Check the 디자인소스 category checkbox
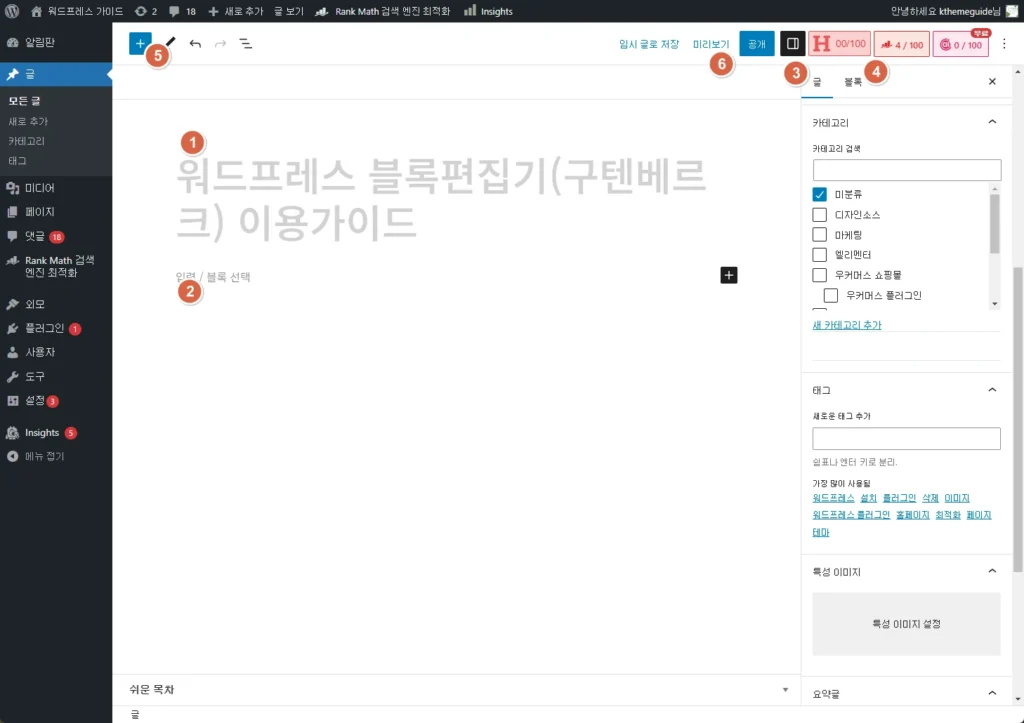 pyautogui.click(x=820, y=215)
